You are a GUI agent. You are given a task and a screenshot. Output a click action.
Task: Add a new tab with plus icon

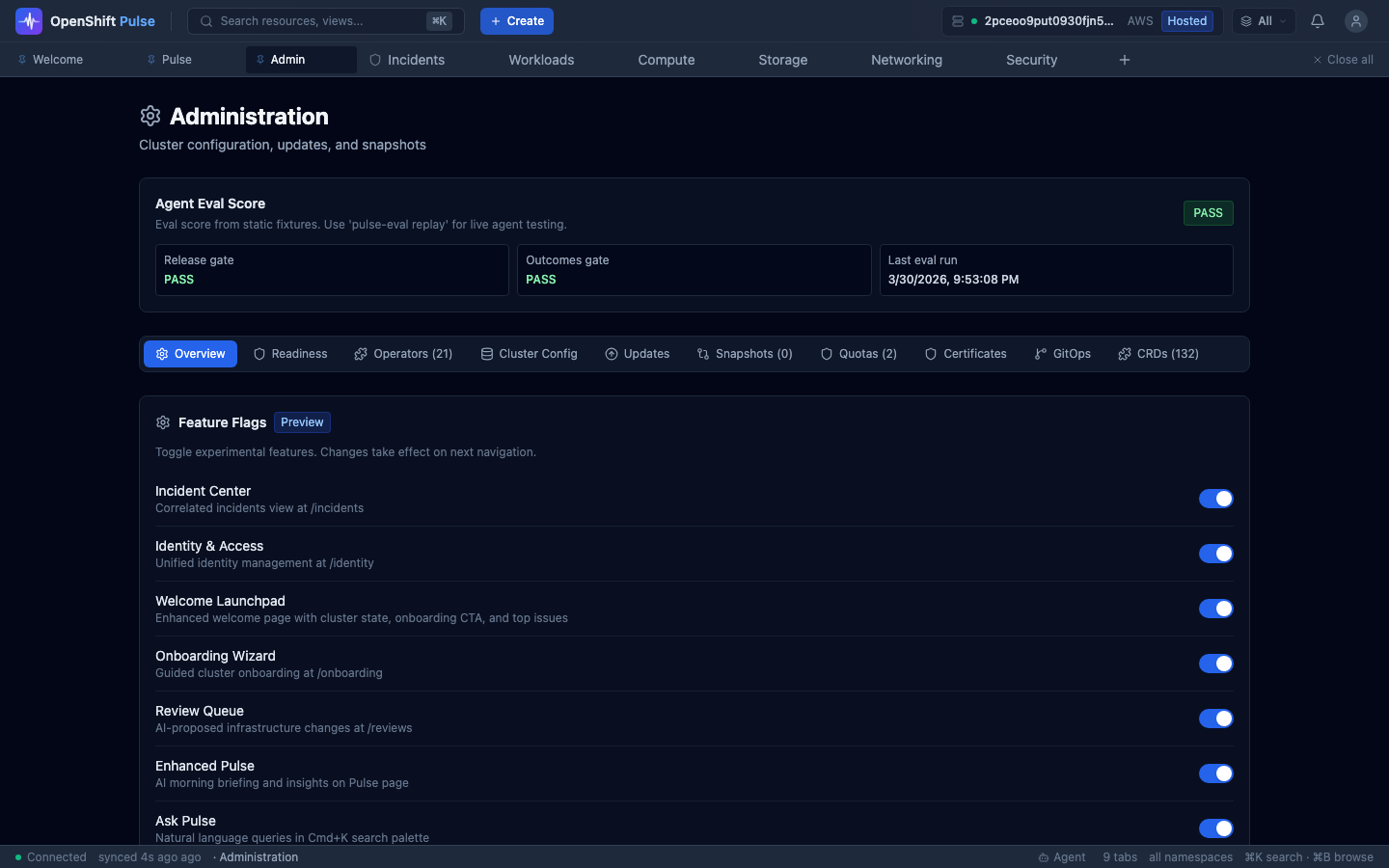click(x=1125, y=60)
